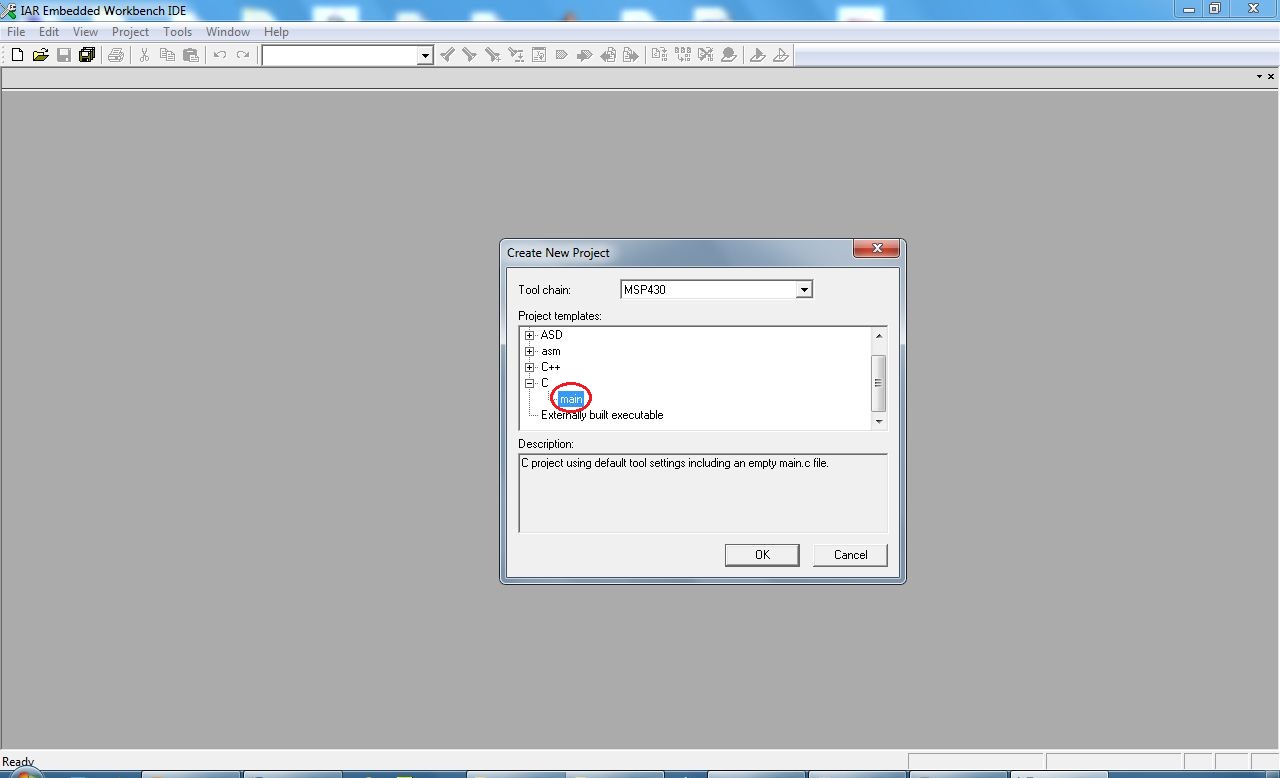Select the C++ template row

click(551, 367)
